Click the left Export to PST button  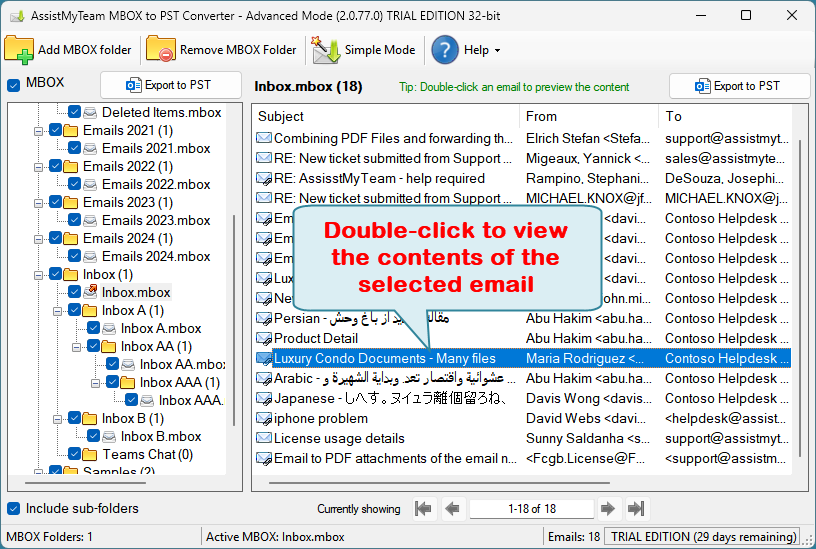point(171,85)
